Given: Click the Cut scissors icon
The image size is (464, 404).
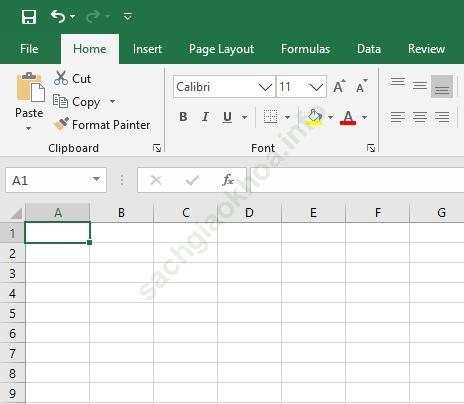Looking at the screenshot, I should tap(61, 78).
